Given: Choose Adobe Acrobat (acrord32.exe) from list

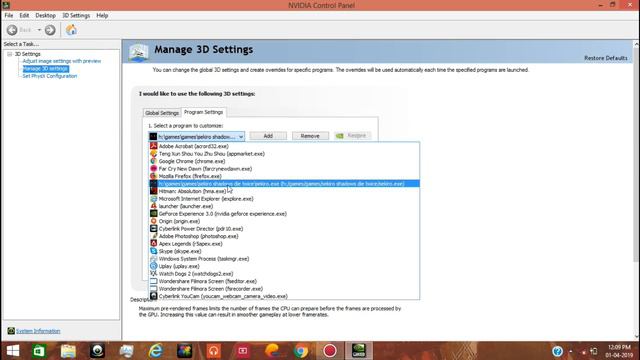Looking at the screenshot, I should click(x=284, y=146).
